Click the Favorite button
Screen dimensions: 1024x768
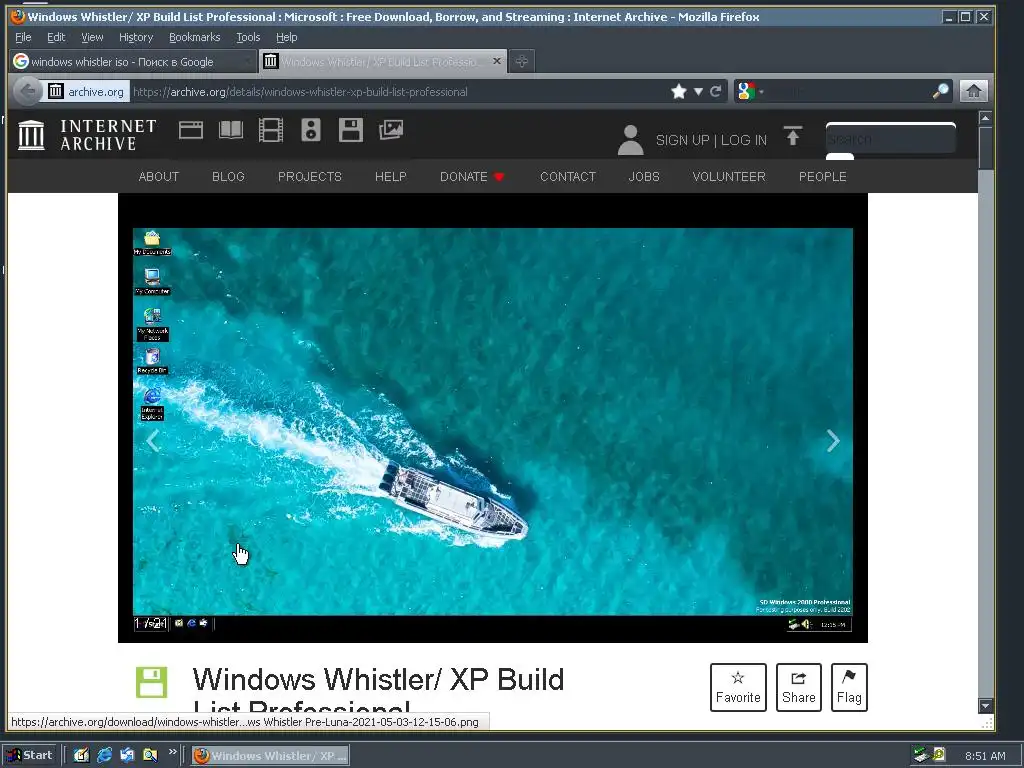(x=738, y=687)
